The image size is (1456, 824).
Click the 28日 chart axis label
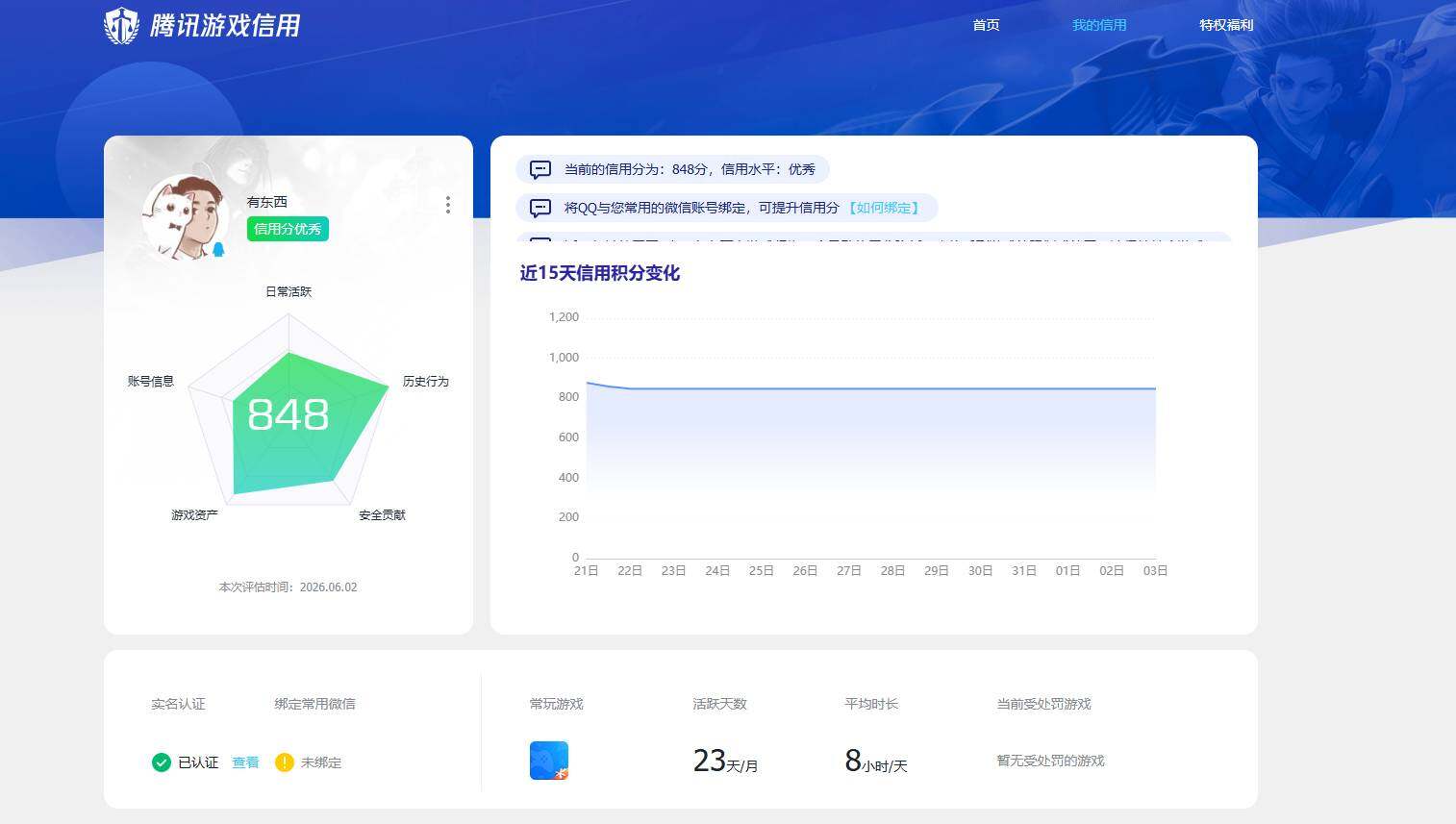pos(892,571)
